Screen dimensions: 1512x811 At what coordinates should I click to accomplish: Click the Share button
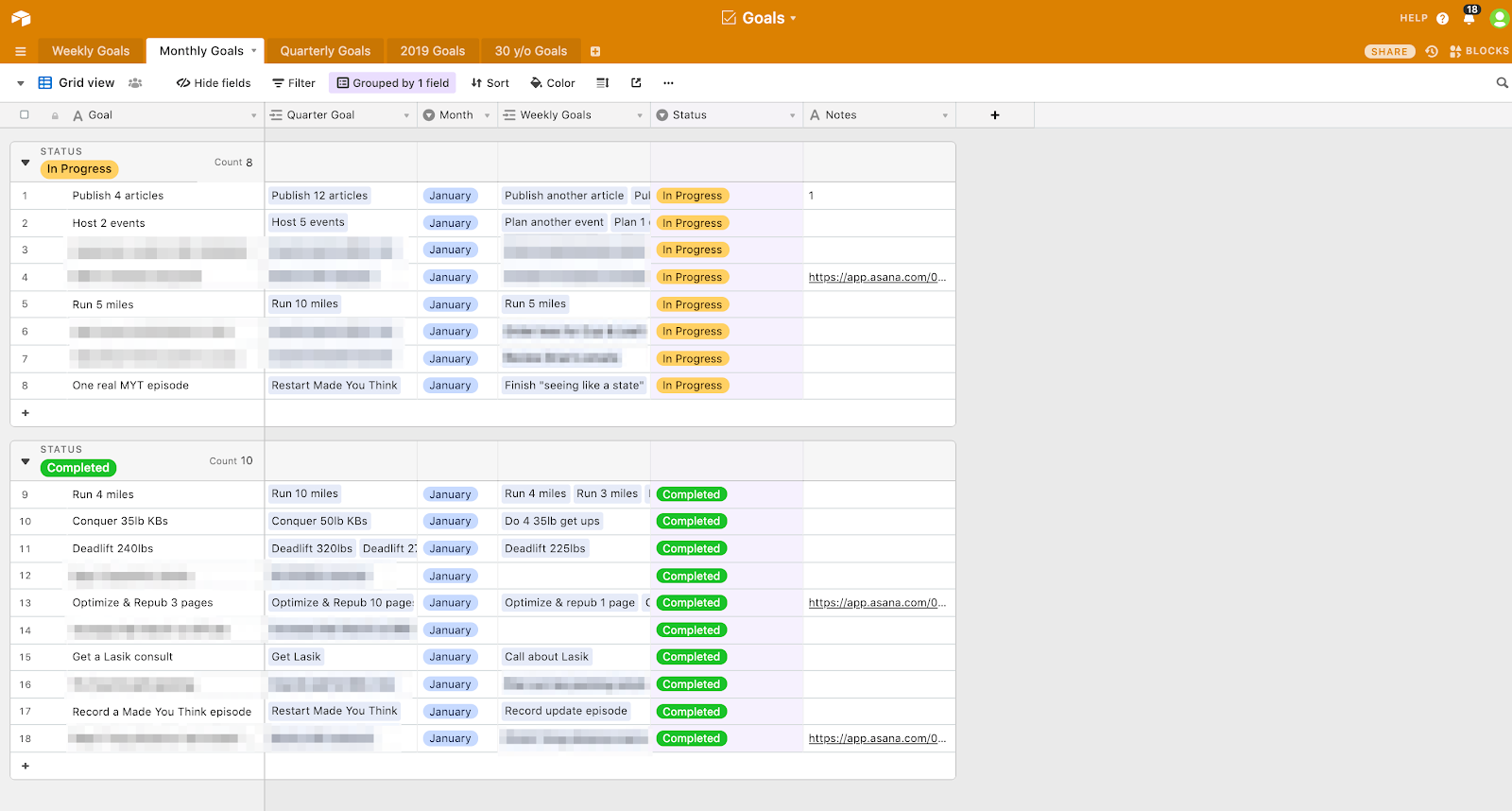point(1389,51)
